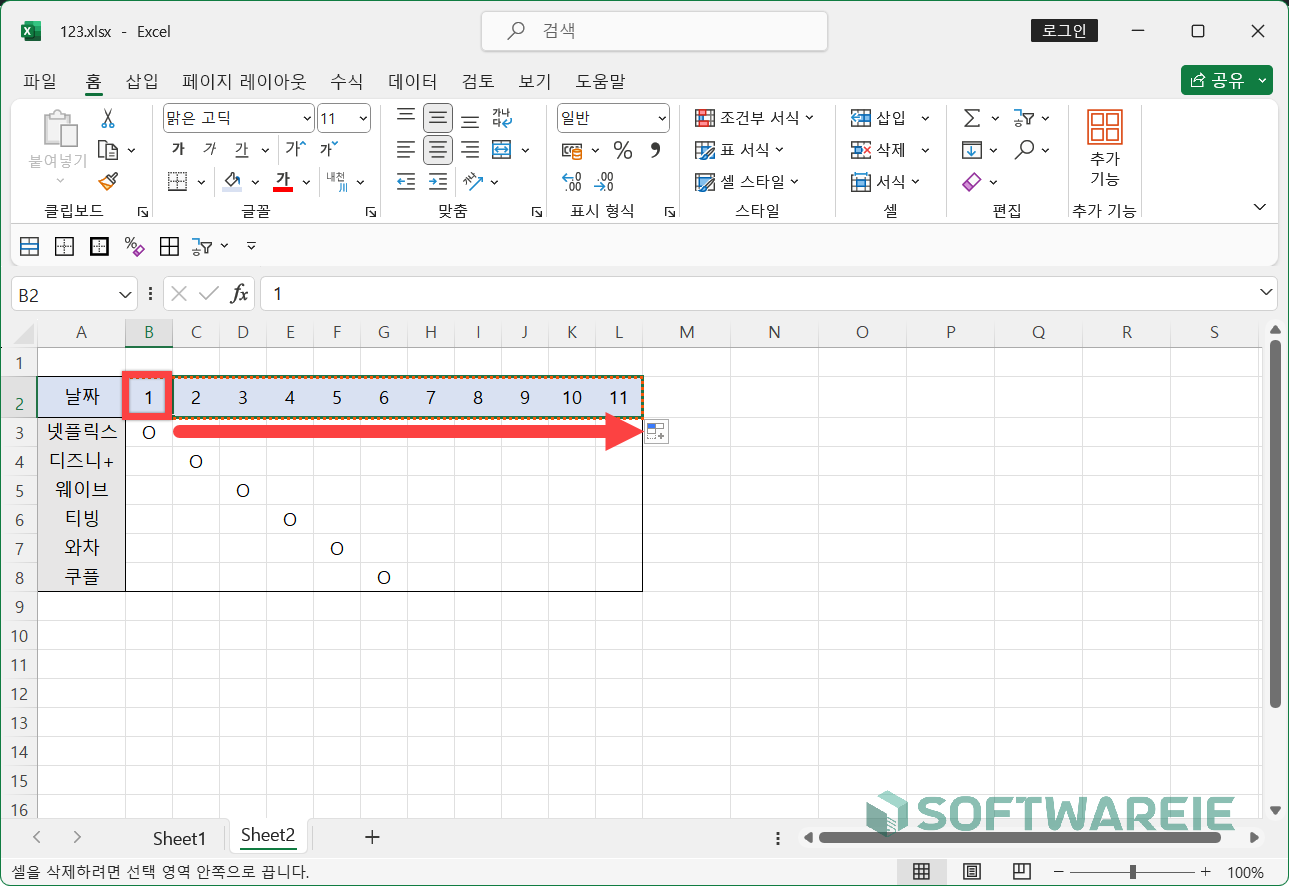
Task: Click the fill color bucket
Action: 233,181
